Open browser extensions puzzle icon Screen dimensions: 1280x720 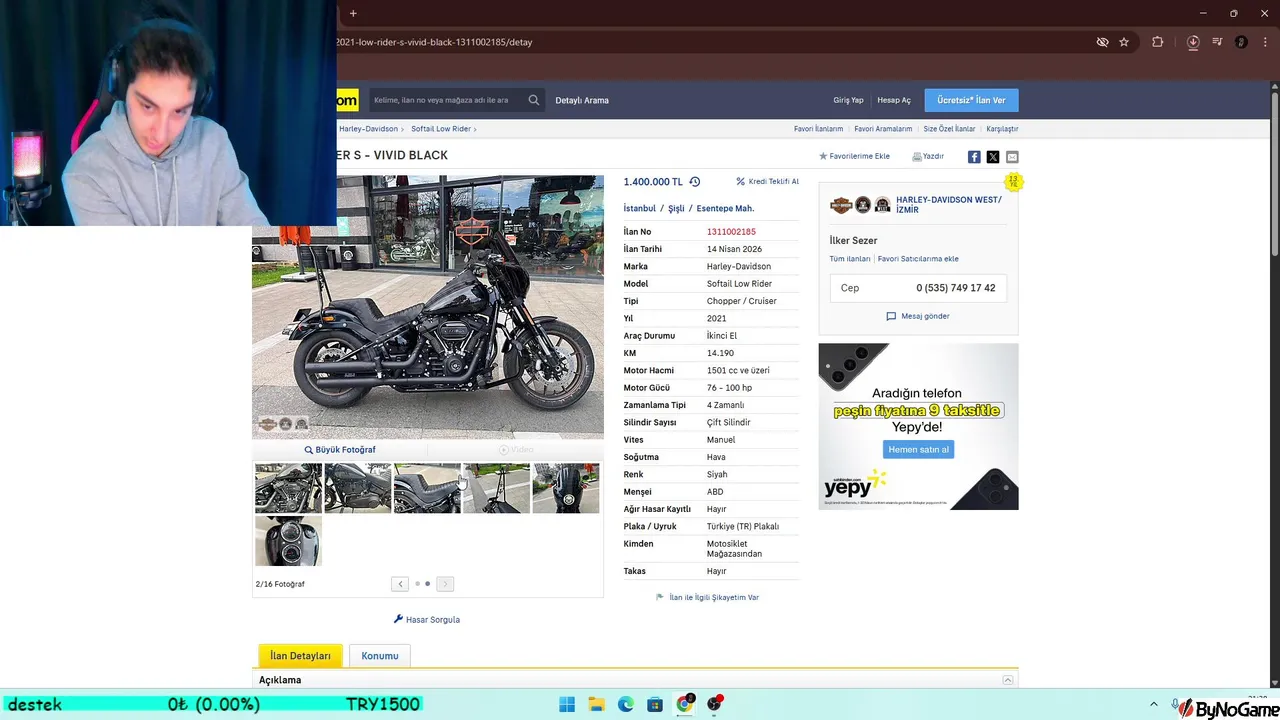(1158, 42)
